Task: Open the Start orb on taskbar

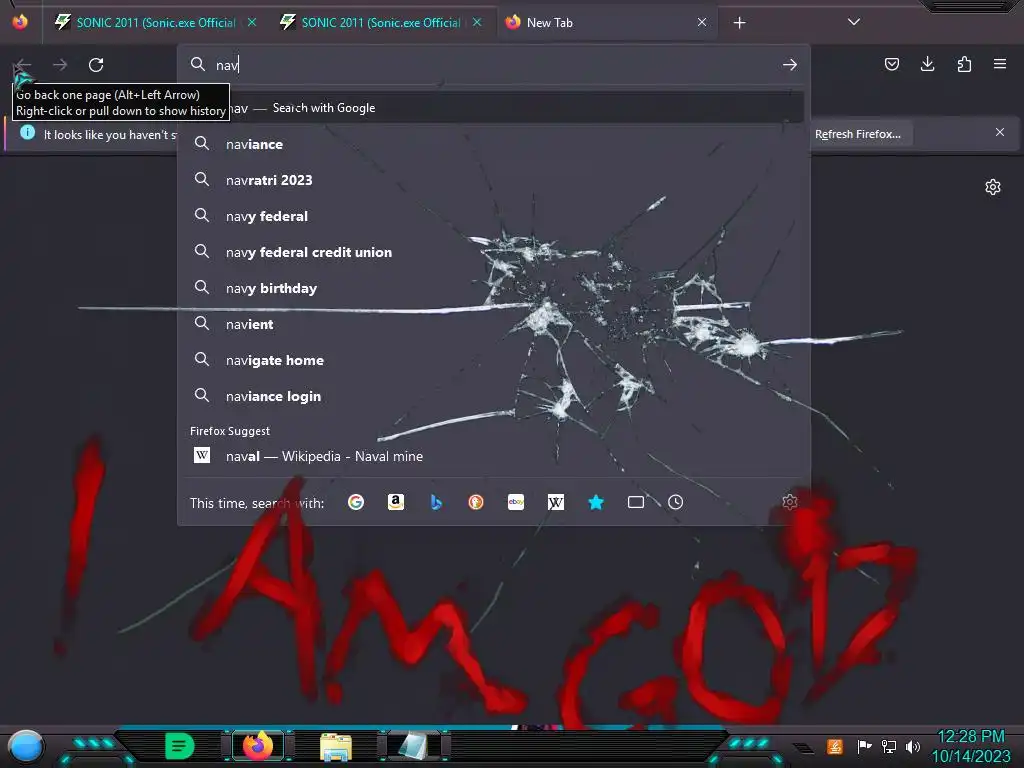Action: (x=26, y=747)
